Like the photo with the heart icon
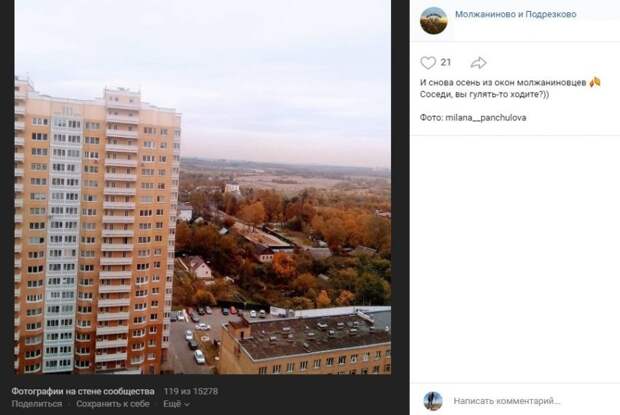The width and height of the screenshot is (620, 415). [428, 62]
